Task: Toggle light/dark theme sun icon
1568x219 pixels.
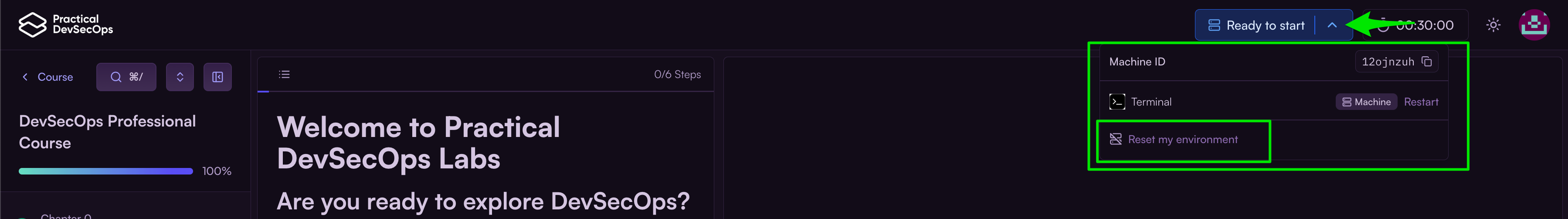Action: [1493, 25]
